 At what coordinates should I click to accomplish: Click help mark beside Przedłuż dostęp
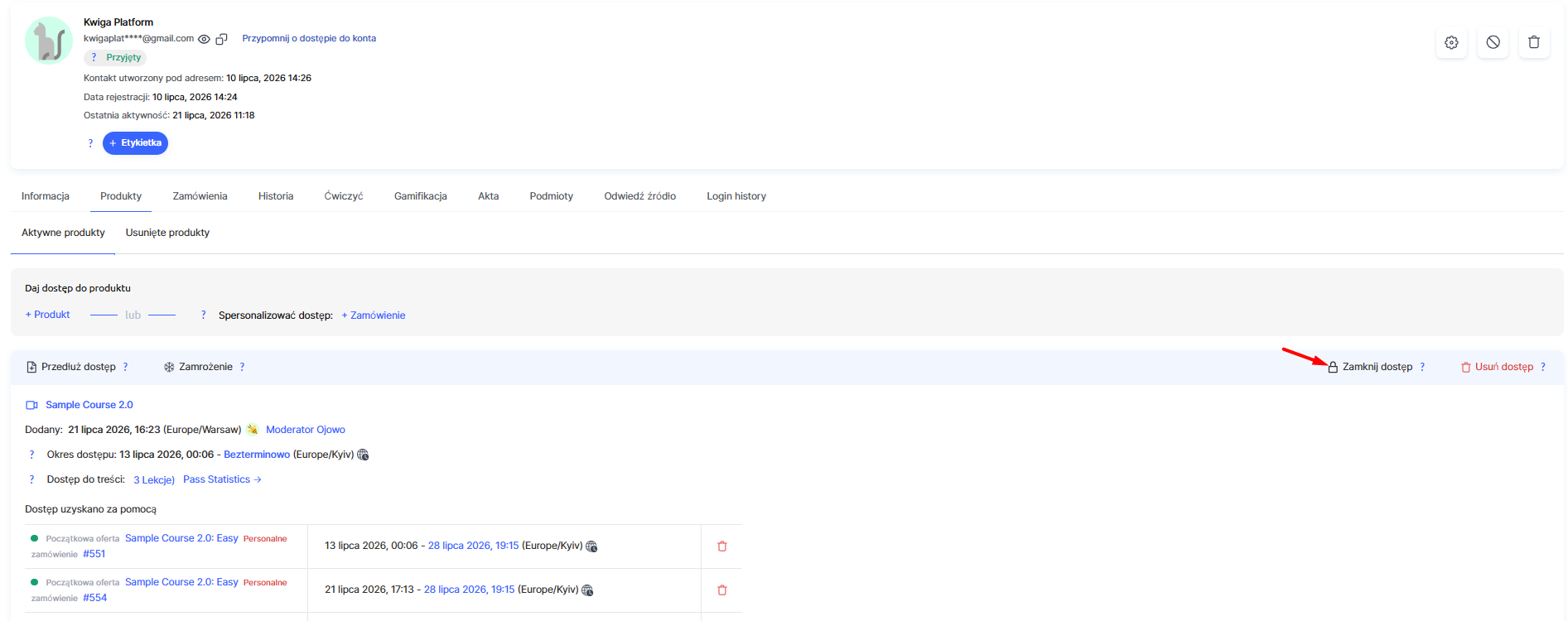pyautogui.click(x=126, y=367)
